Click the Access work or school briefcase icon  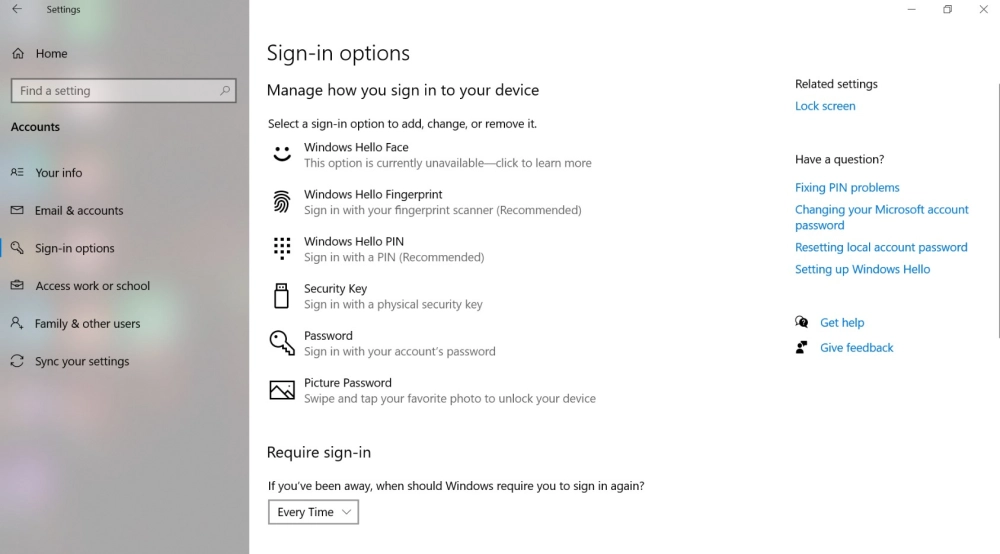[x=17, y=285]
